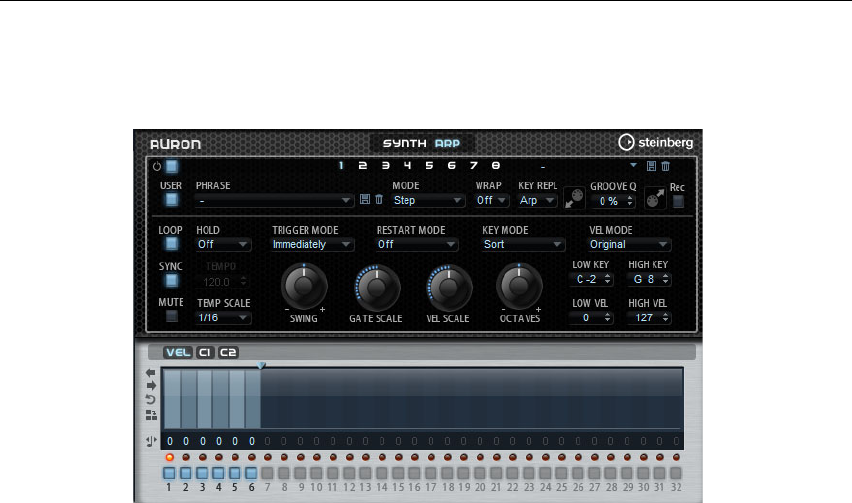Open the TRIGGER MODE dropdown
The height and width of the screenshot is (503, 852).
click(312, 244)
